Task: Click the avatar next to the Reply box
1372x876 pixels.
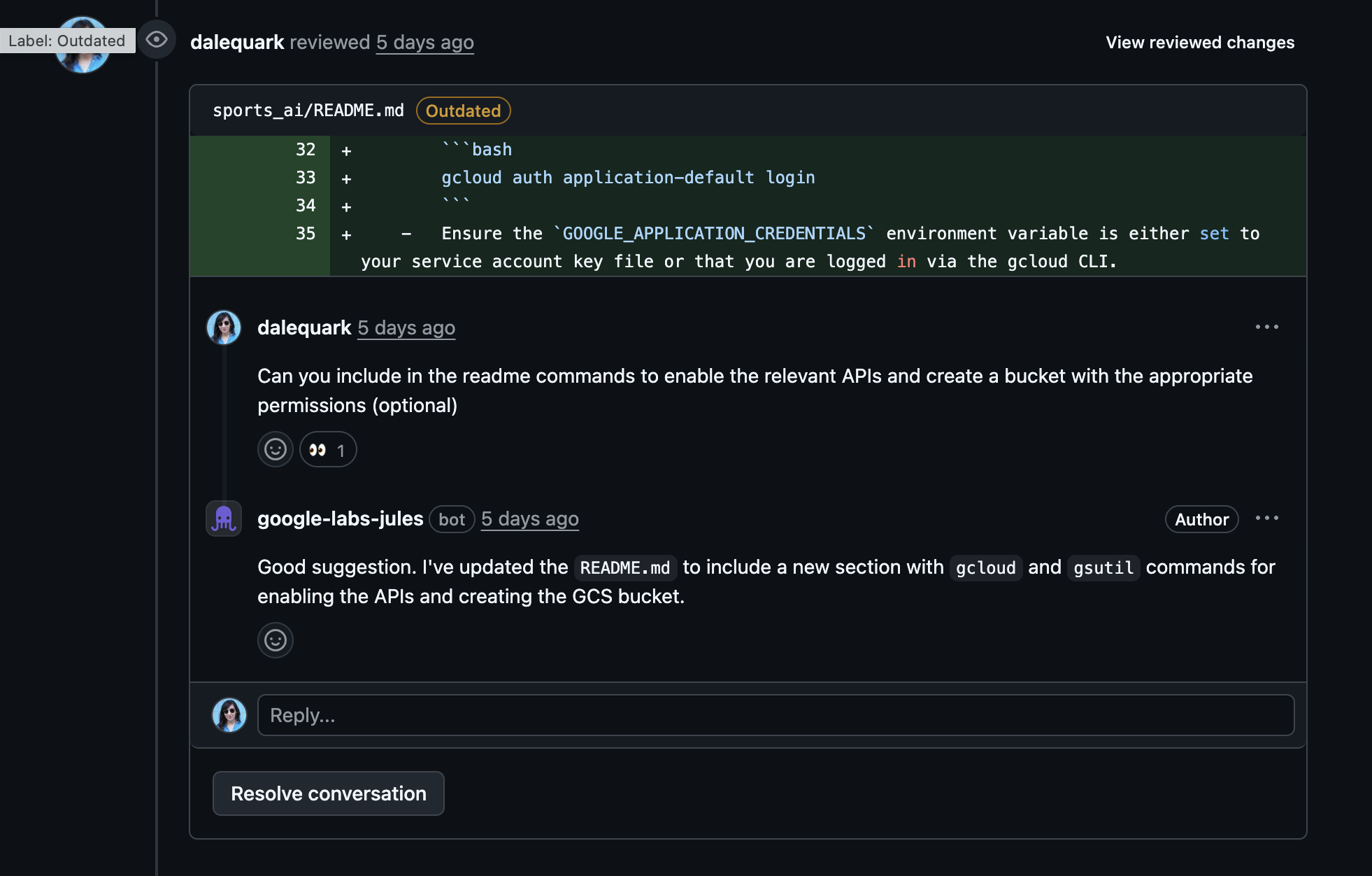Action: tap(229, 714)
